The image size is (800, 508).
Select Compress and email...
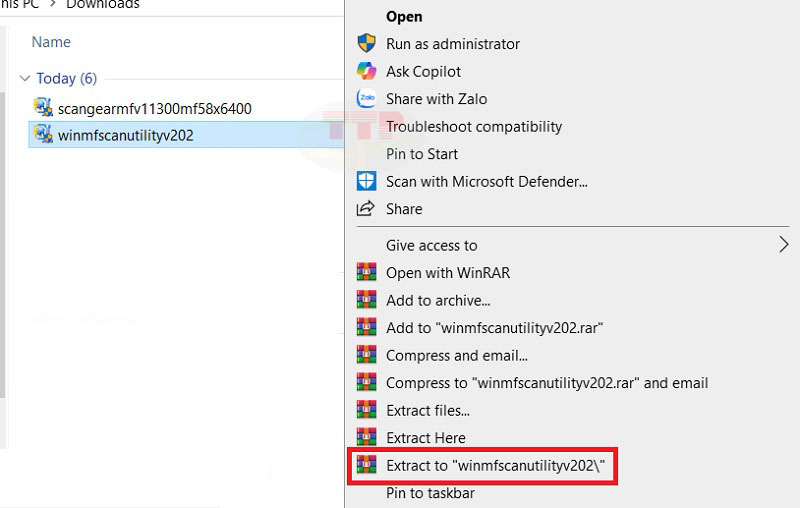coord(456,355)
